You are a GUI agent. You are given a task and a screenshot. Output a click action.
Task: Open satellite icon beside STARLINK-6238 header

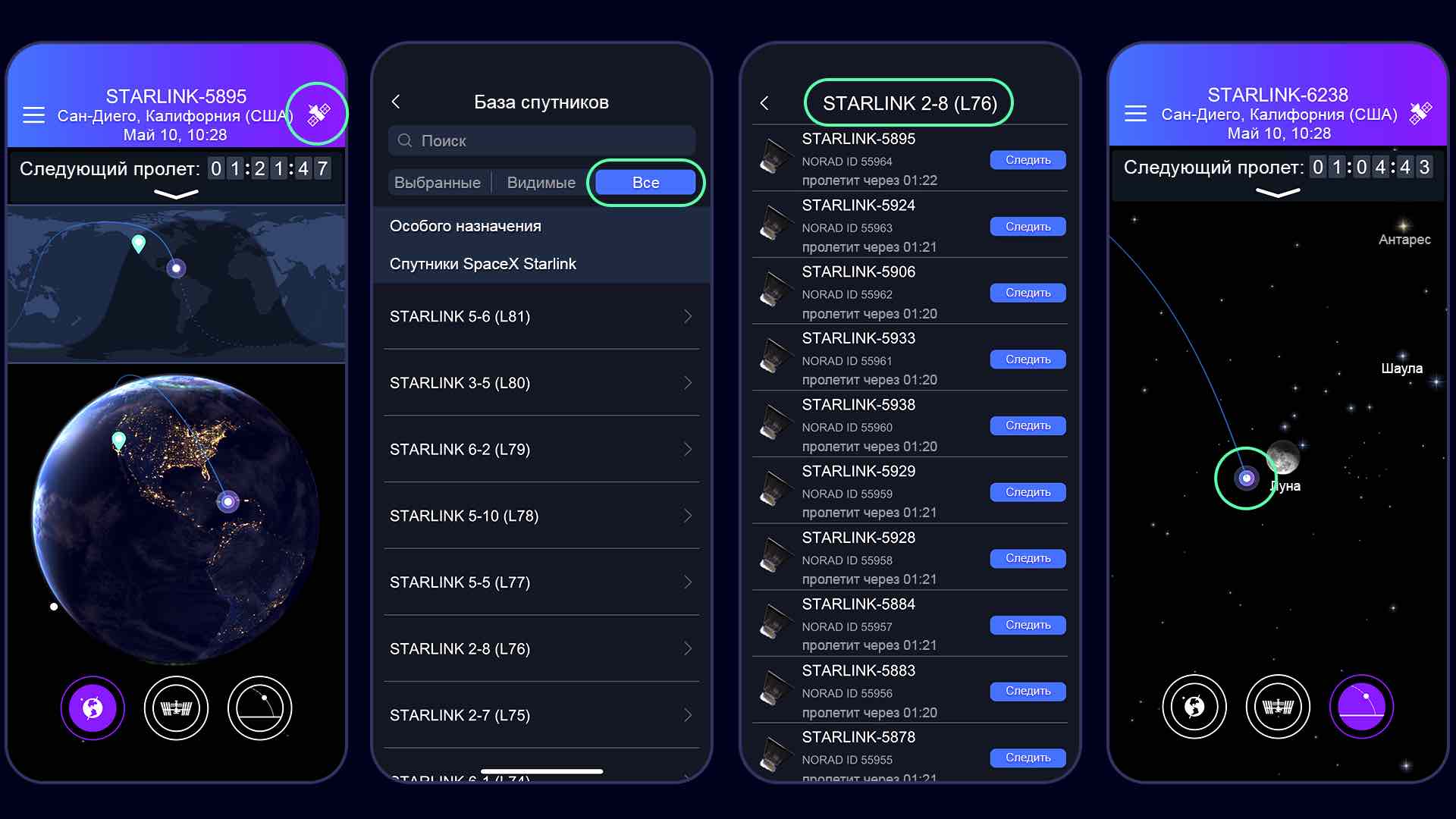pos(1420,113)
